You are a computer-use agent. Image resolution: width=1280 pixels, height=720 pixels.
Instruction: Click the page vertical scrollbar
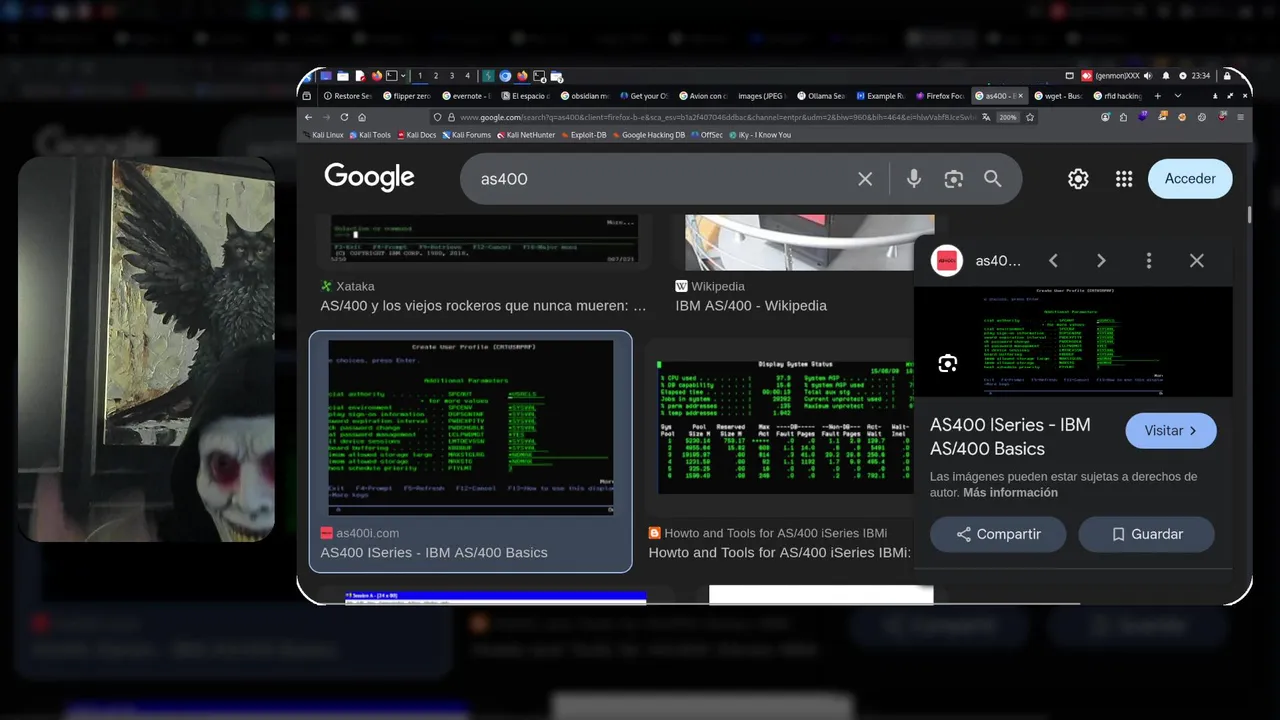tap(1249, 214)
